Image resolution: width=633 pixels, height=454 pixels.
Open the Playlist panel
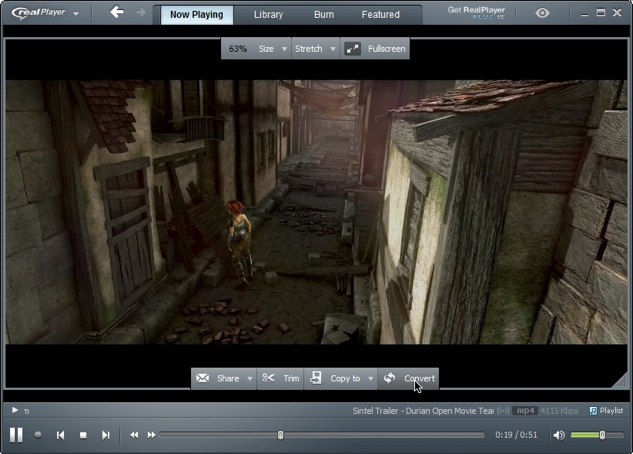pyautogui.click(x=606, y=410)
